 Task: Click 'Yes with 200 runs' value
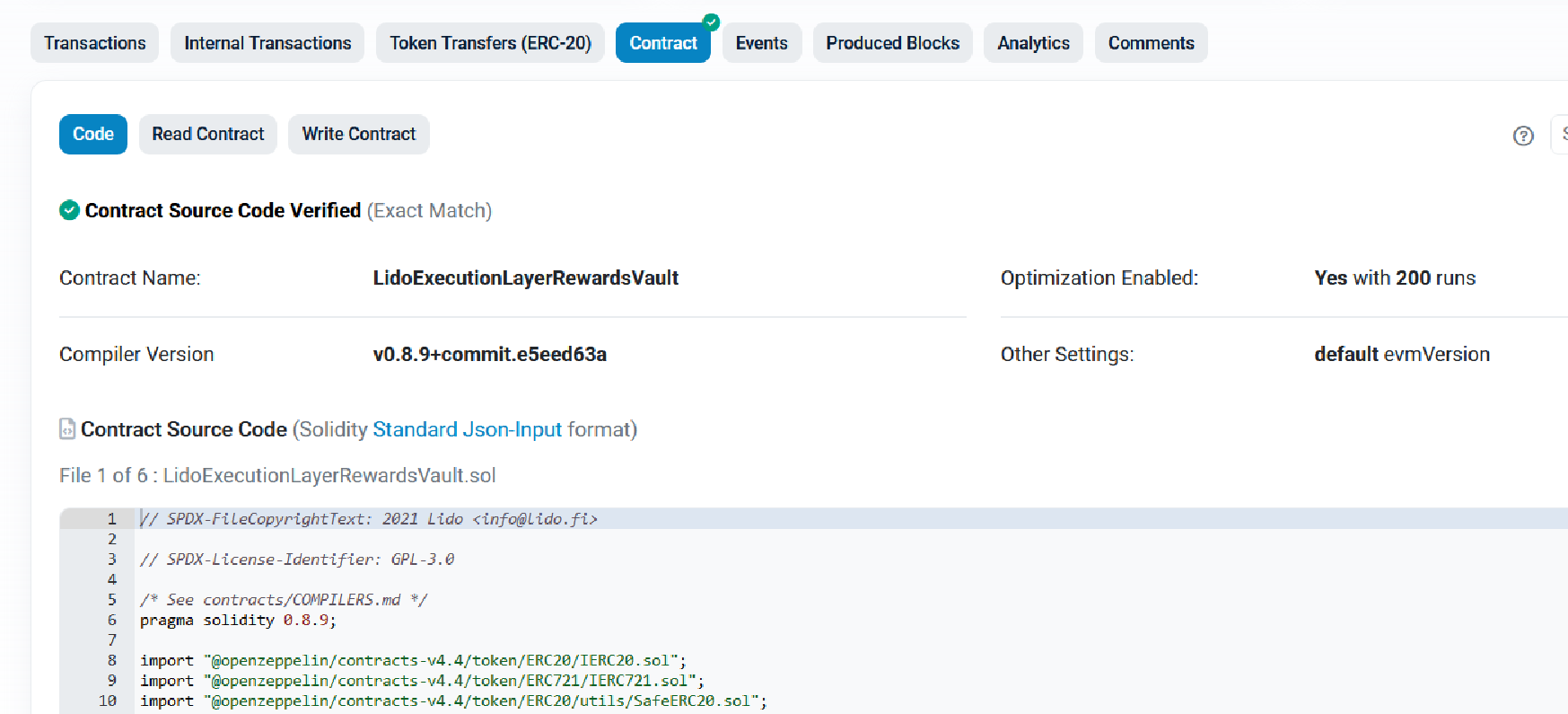point(1395,278)
